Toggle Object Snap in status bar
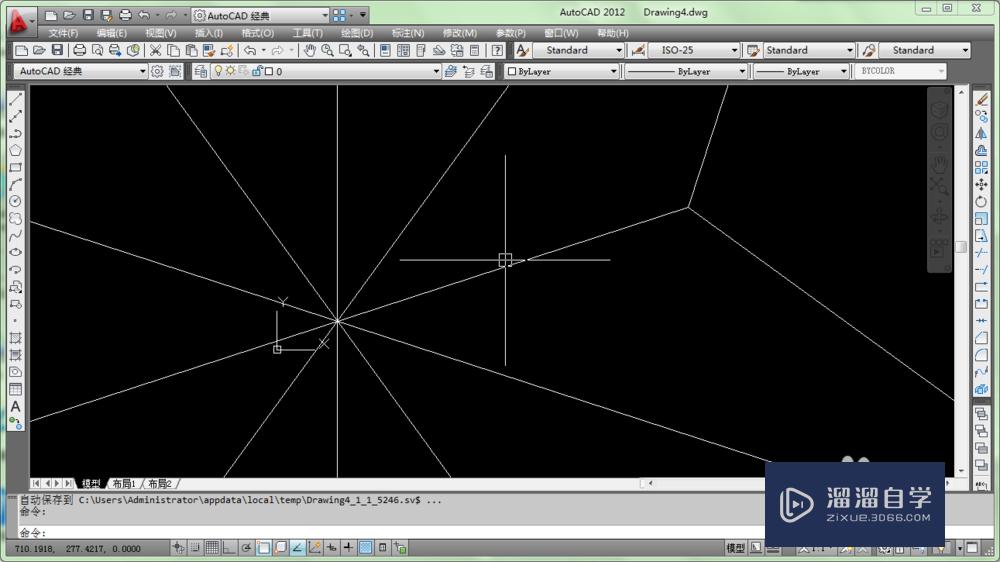The height and width of the screenshot is (562, 1000). [x=263, y=547]
